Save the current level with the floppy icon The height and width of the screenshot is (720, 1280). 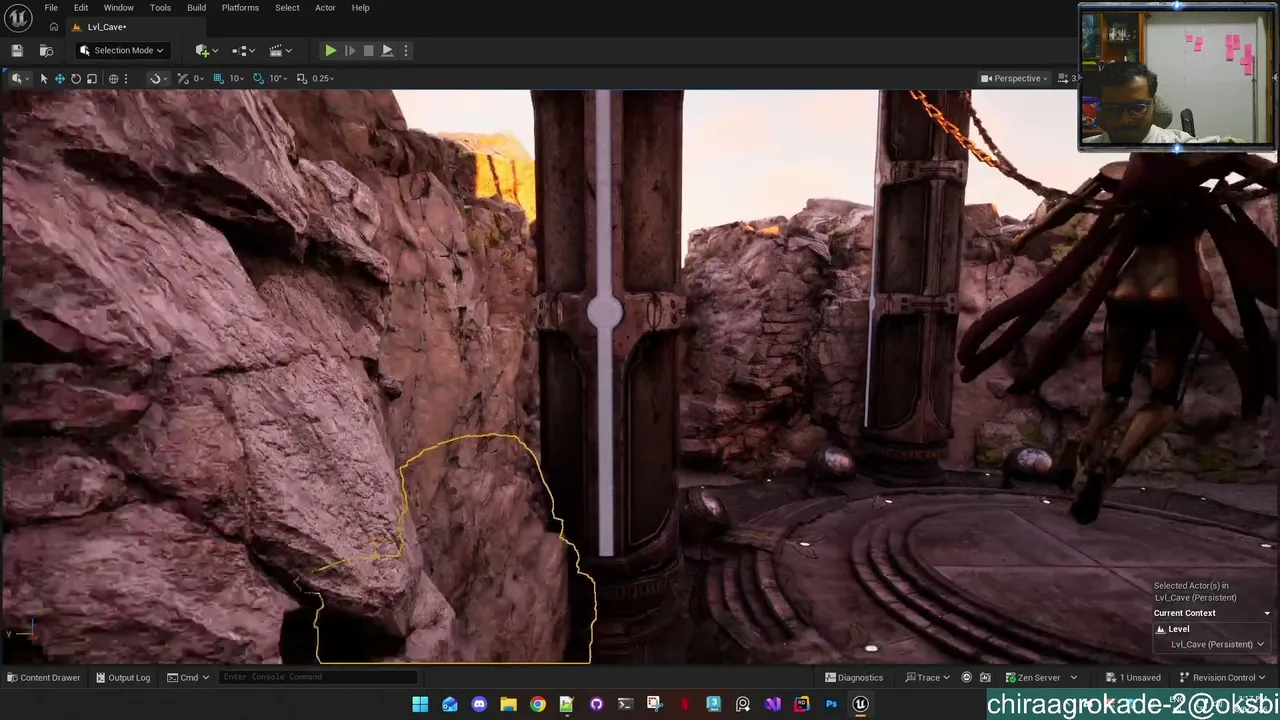pos(17,51)
